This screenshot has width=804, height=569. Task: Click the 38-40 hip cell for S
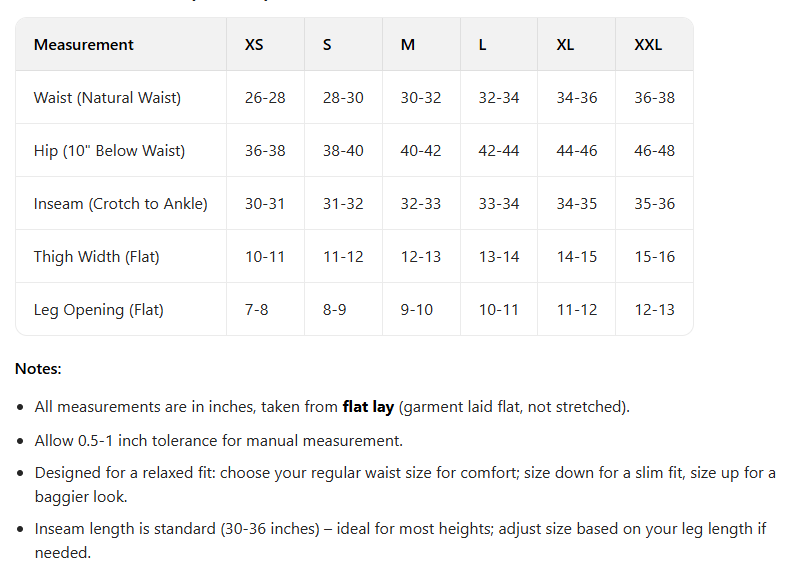click(343, 151)
